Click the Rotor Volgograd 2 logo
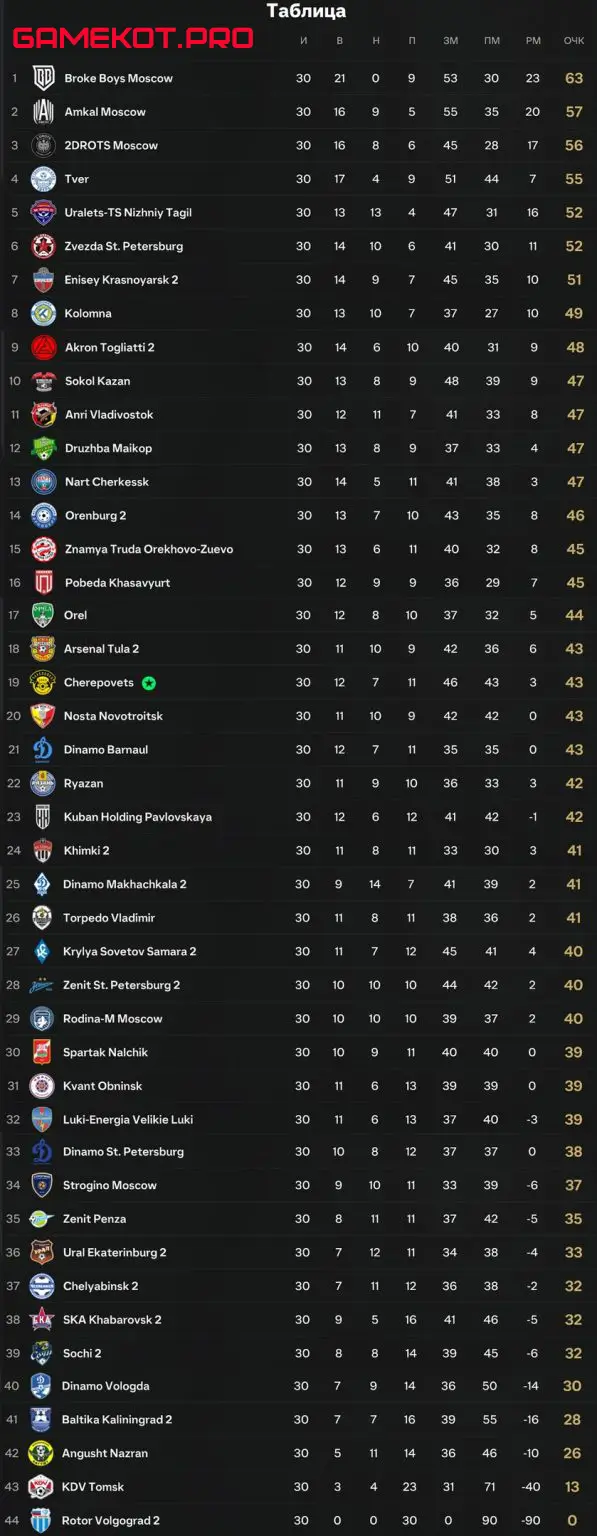This screenshot has width=597, height=1536. [x=43, y=1521]
